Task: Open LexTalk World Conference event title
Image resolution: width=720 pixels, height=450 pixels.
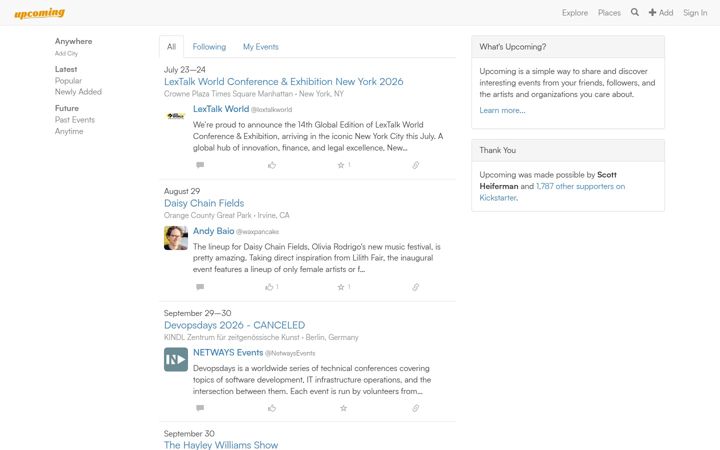Action: coord(284,82)
